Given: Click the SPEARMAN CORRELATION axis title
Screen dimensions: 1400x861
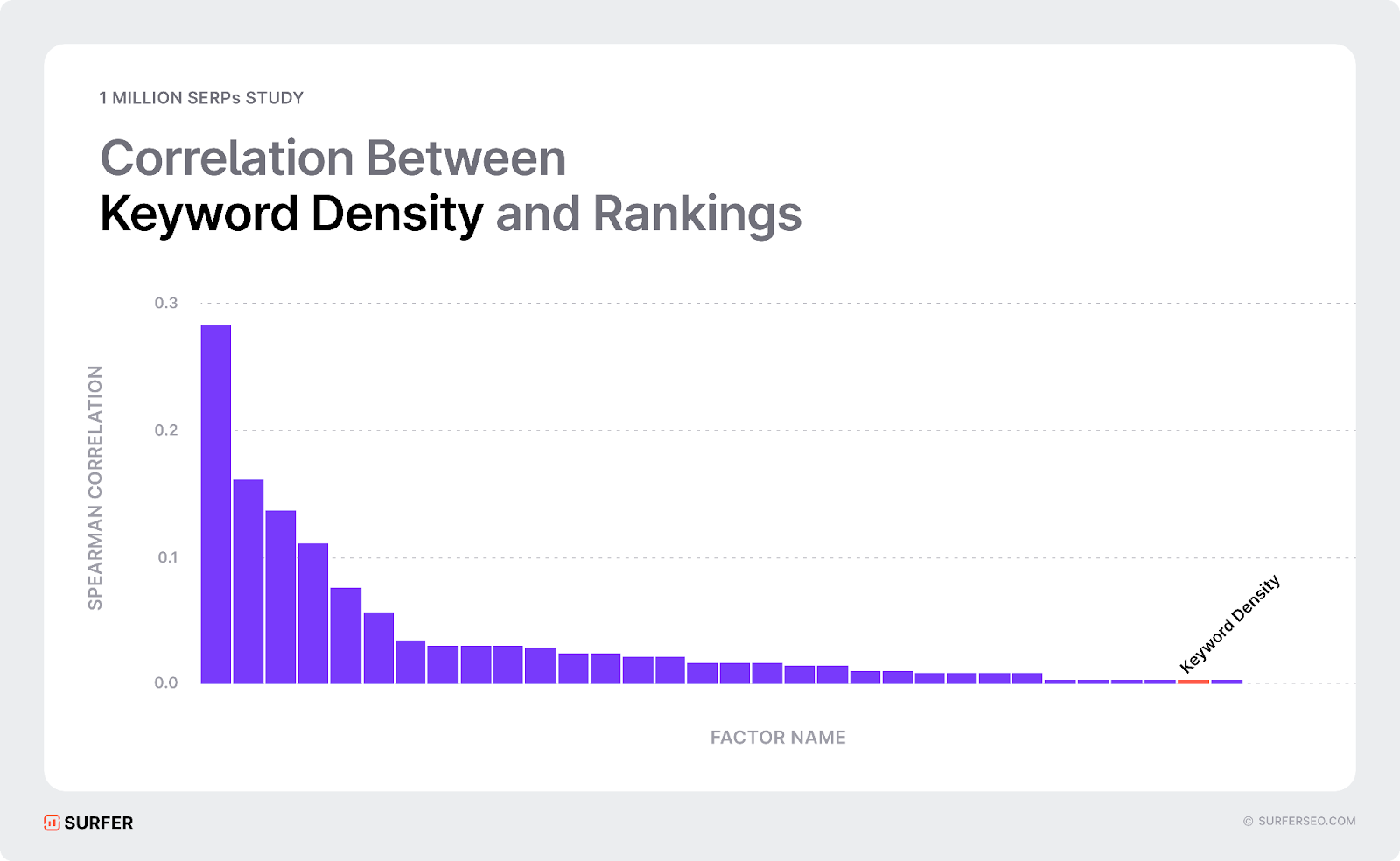Looking at the screenshot, I should pos(95,487).
